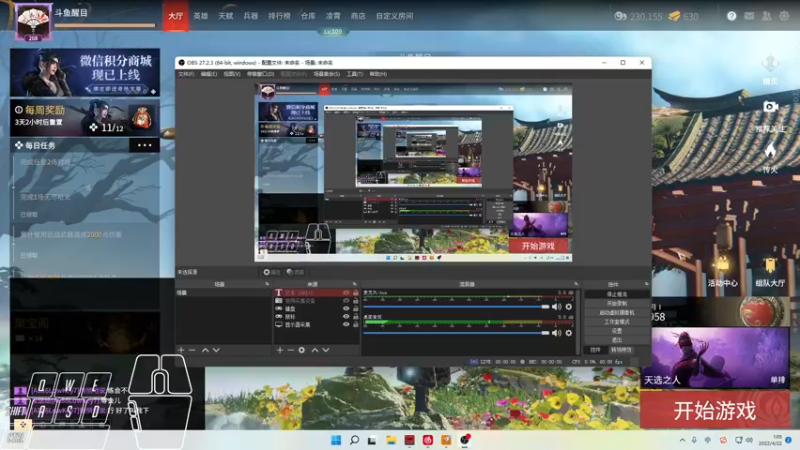Click the 天选之人 mode card

716,358
